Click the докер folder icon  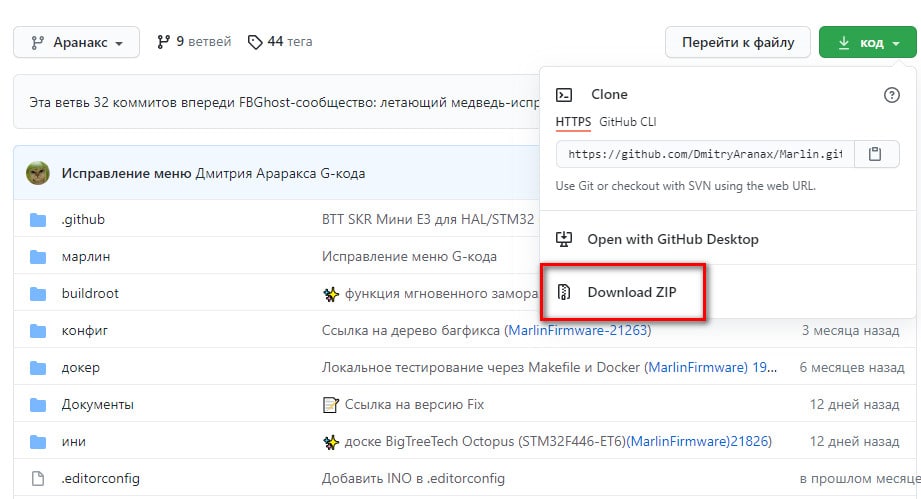click(38, 368)
